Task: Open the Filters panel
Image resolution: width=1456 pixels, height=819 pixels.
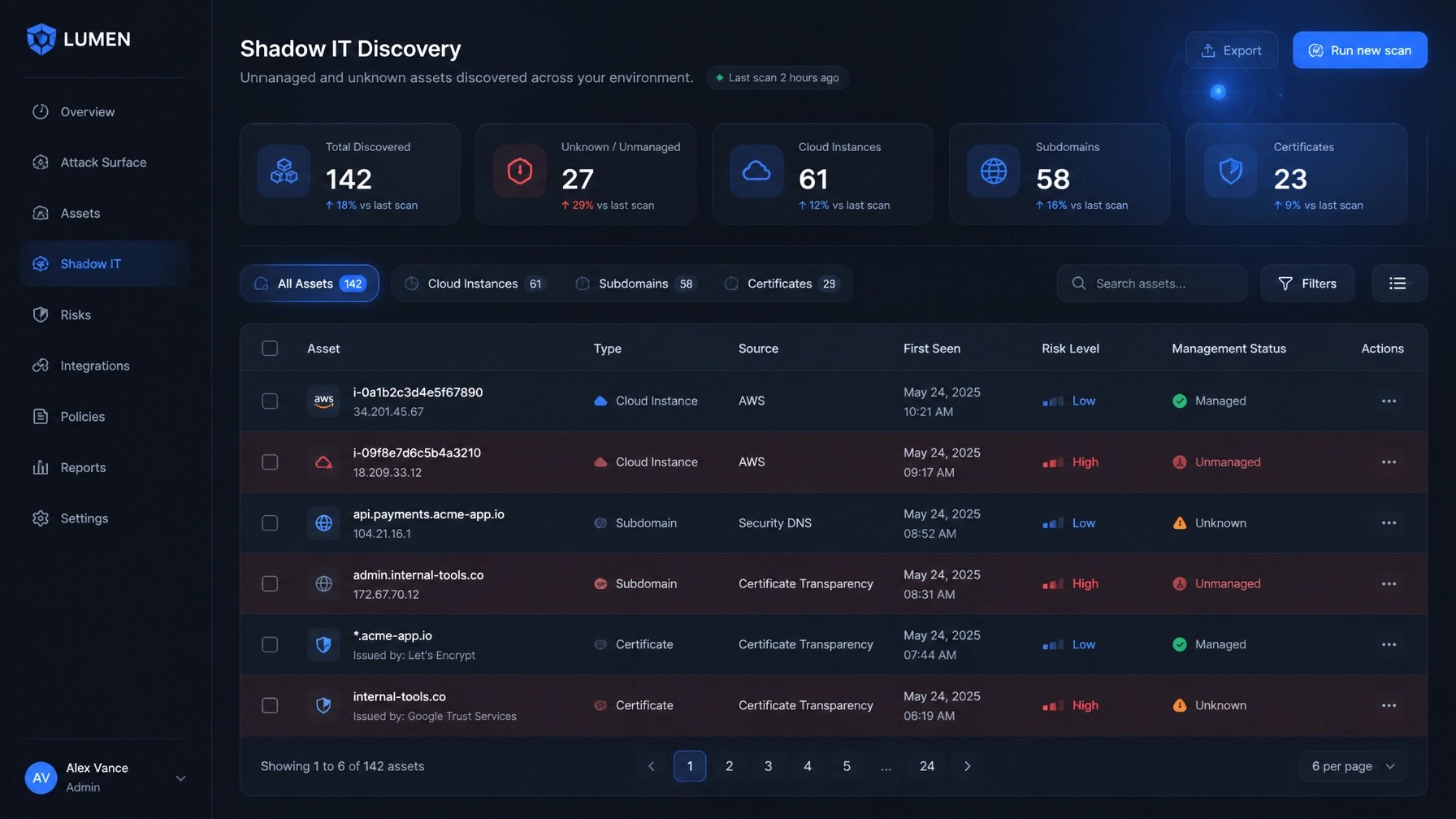Action: [x=1306, y=284]
